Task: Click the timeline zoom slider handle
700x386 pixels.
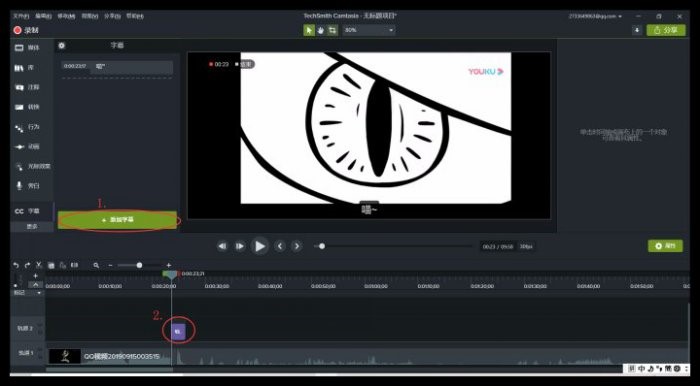Action: [x=139, y=265]
